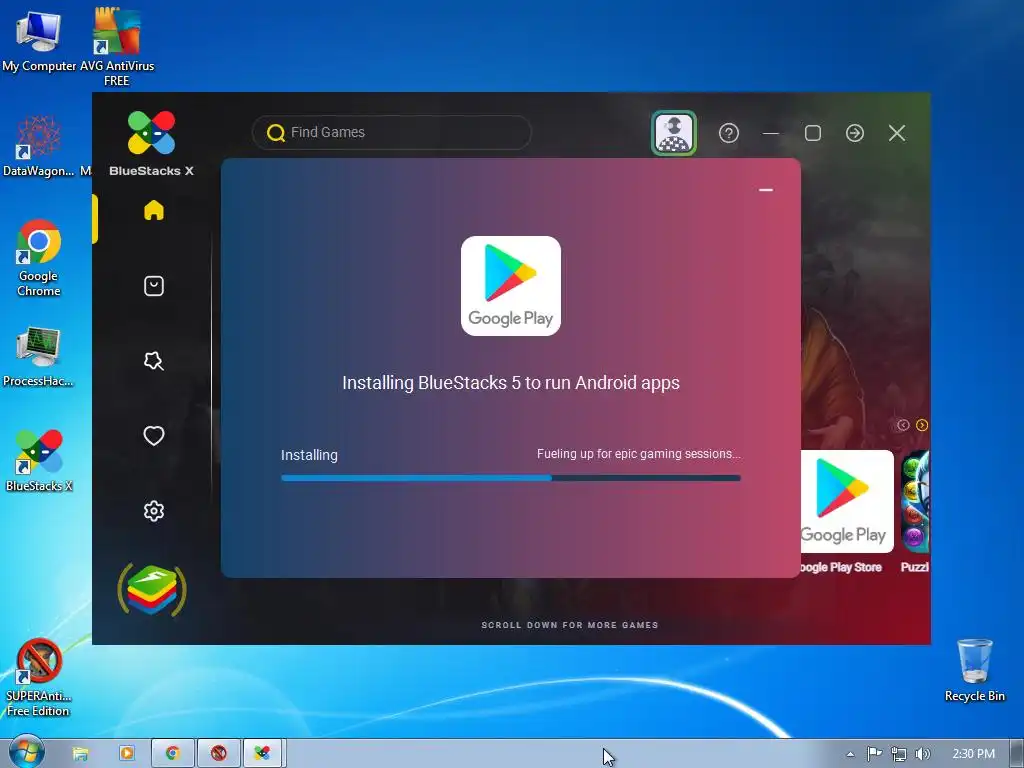
Task: Open DataWagon desktop shortcut
Action: coord(39,147)
